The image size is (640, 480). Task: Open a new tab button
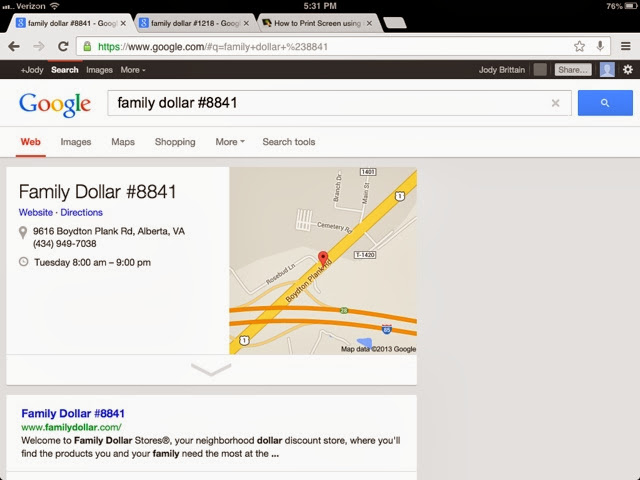395,23
